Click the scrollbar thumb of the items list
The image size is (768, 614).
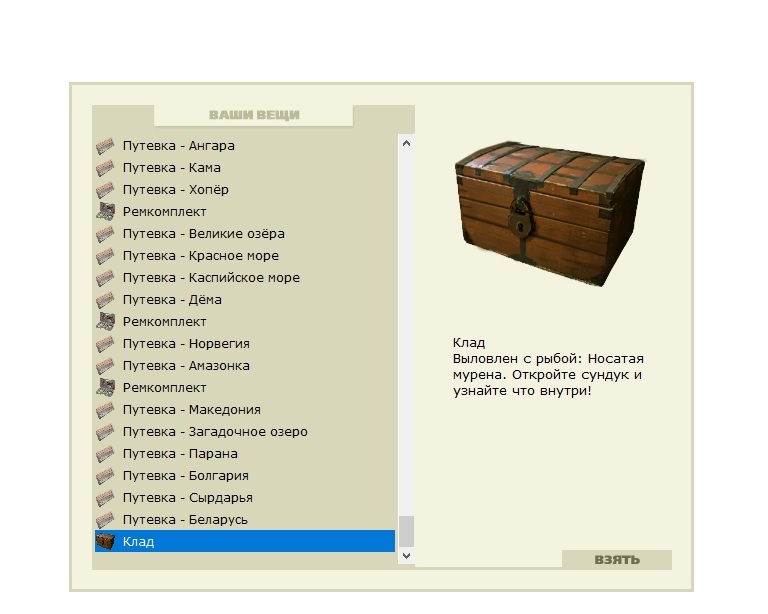click(x=406, y=531)
